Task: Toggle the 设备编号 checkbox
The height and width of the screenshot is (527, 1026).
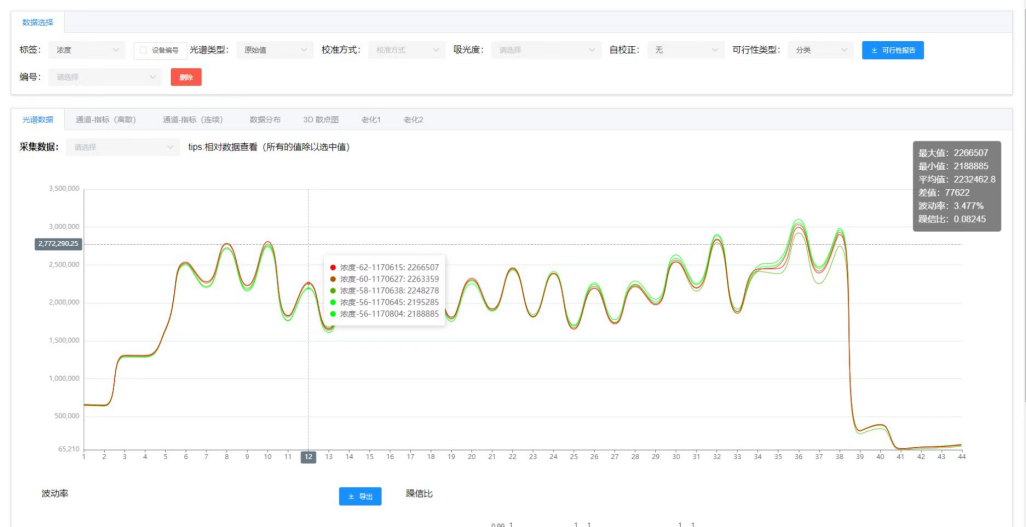Action: coord(144,50)
